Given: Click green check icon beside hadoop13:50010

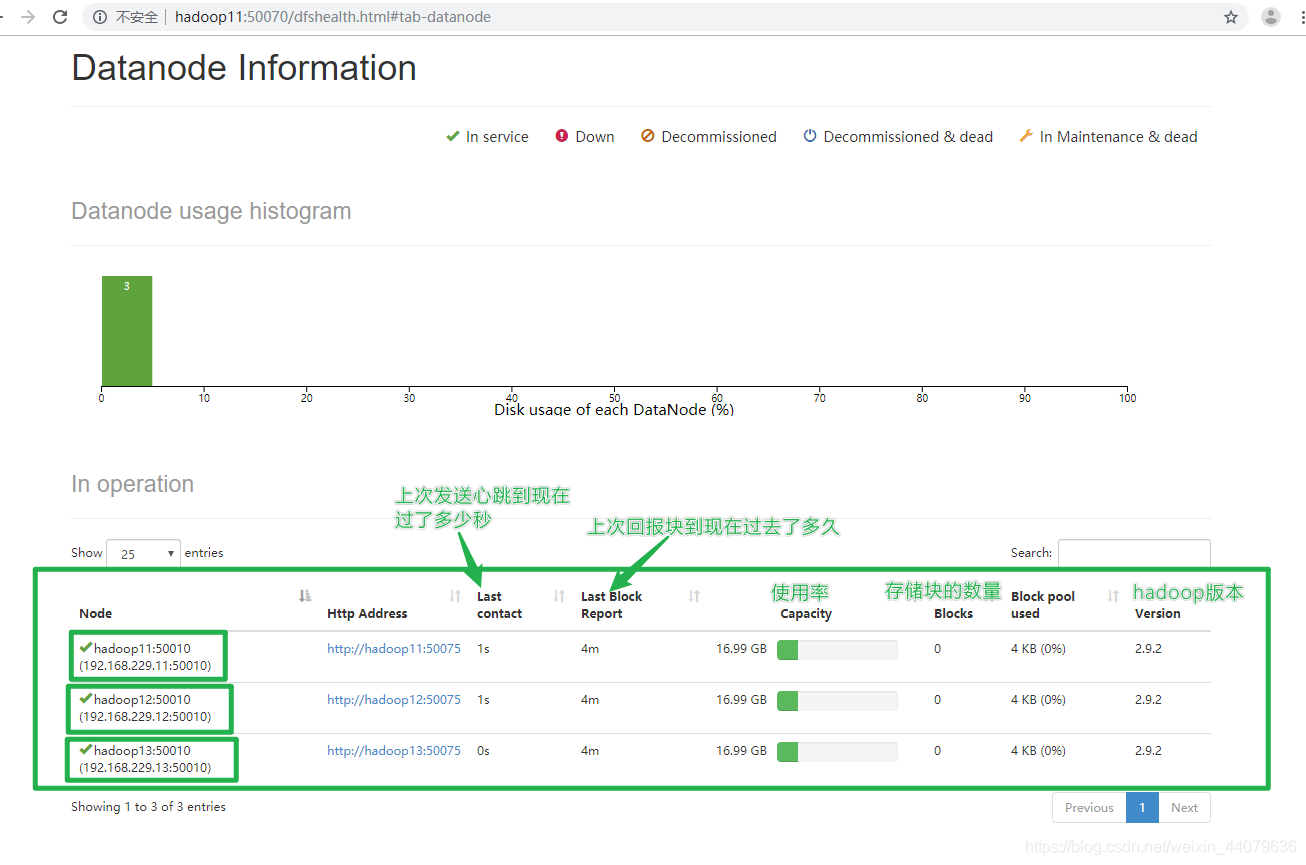Looking at the screenshot, I should point(86,750).
